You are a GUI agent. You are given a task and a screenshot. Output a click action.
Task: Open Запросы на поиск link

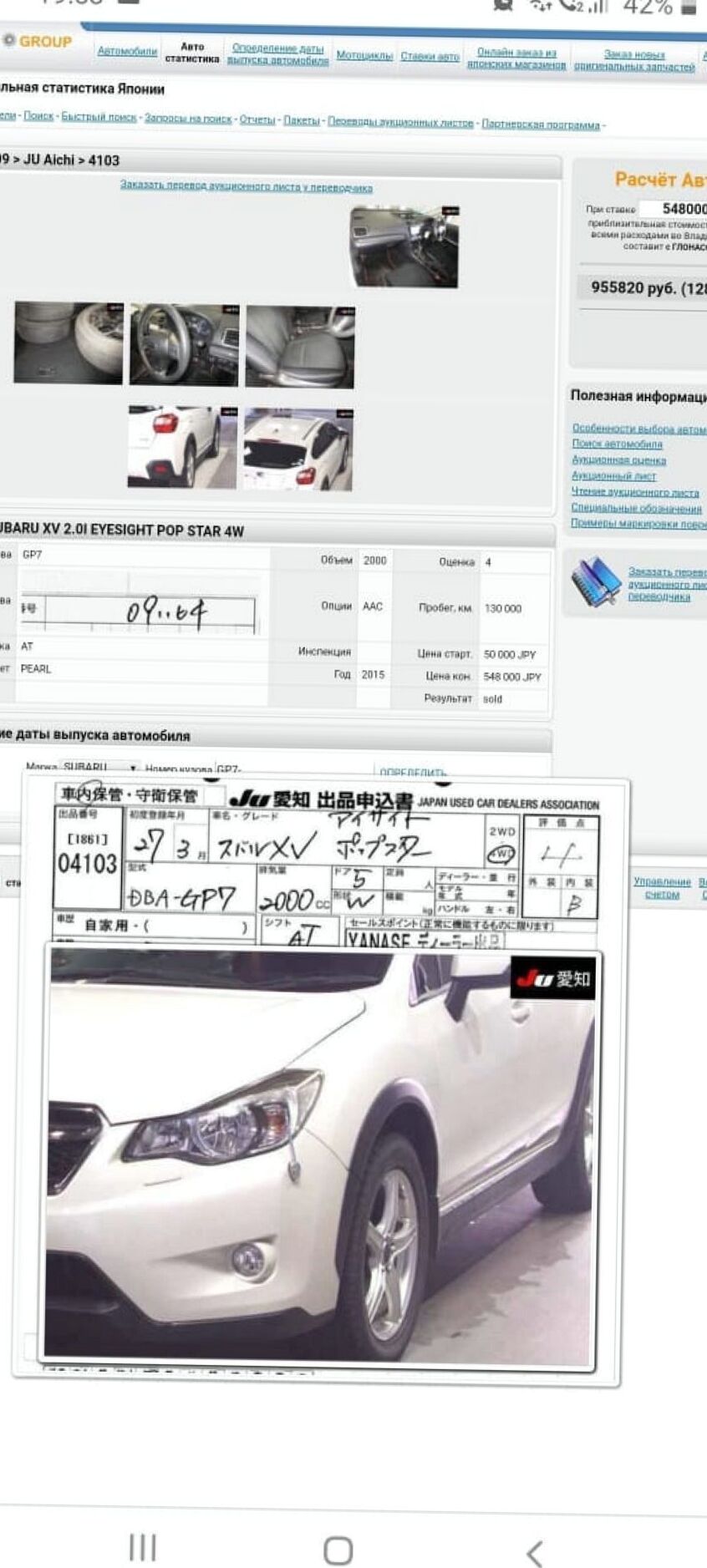pos(188,119)
